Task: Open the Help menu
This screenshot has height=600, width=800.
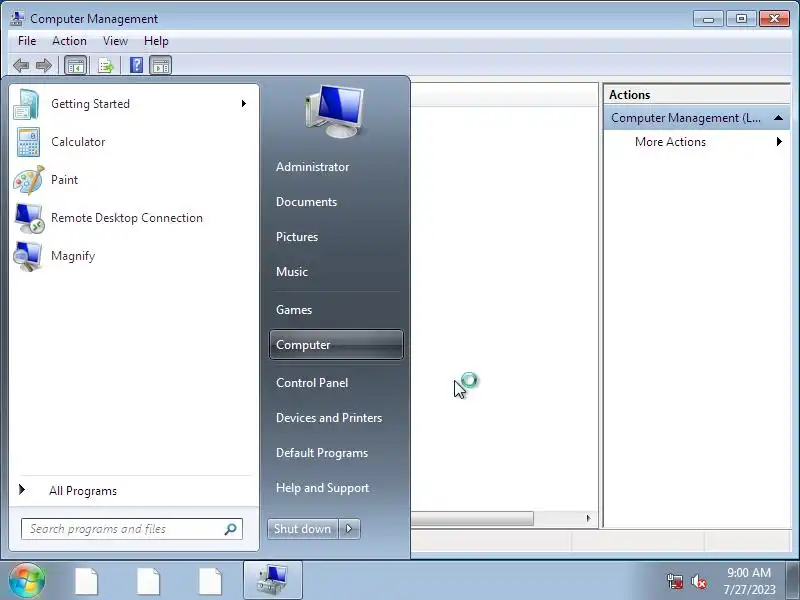Action: click(156, 41)
